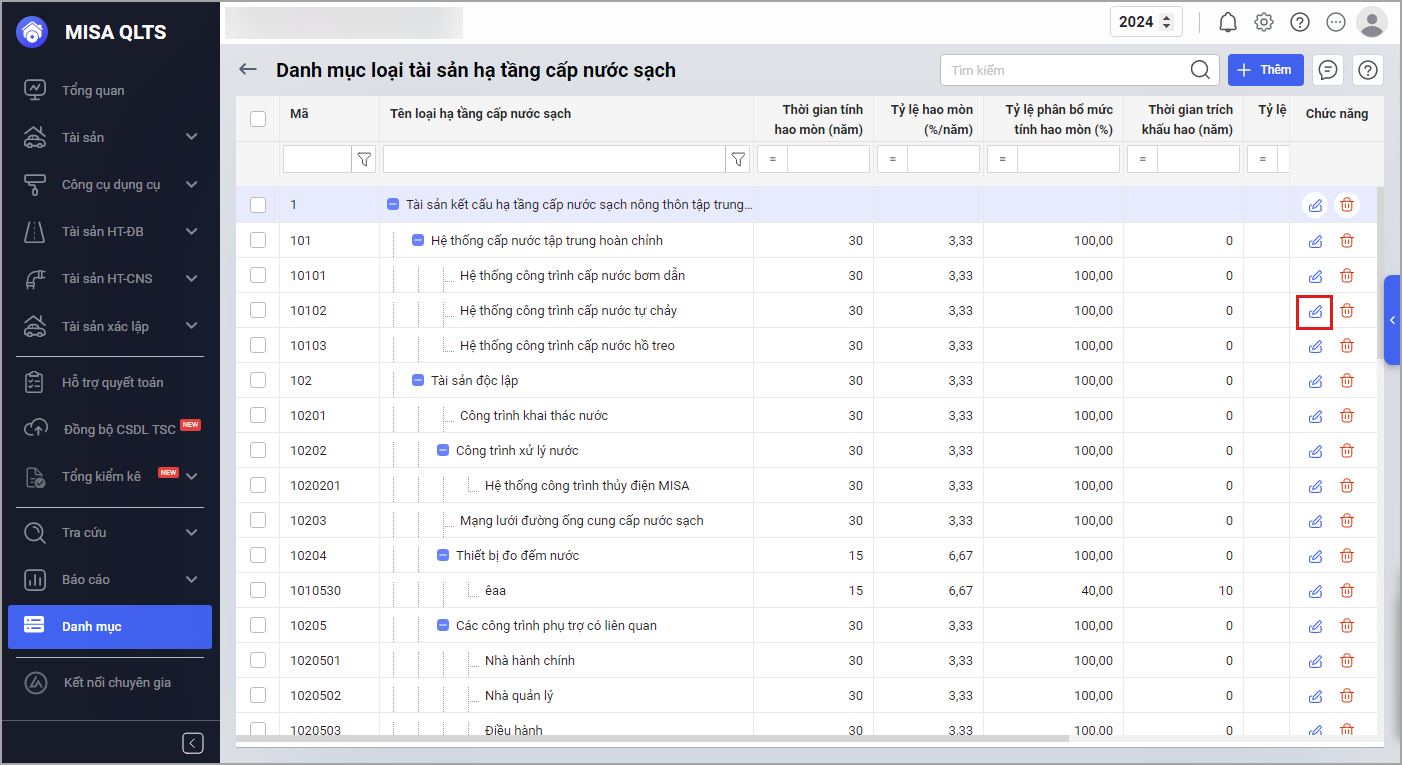The height and width of the screenshot is (765, 1402).
Task: Open the Tổng quan menu item
Action: (x=93, y=91)
